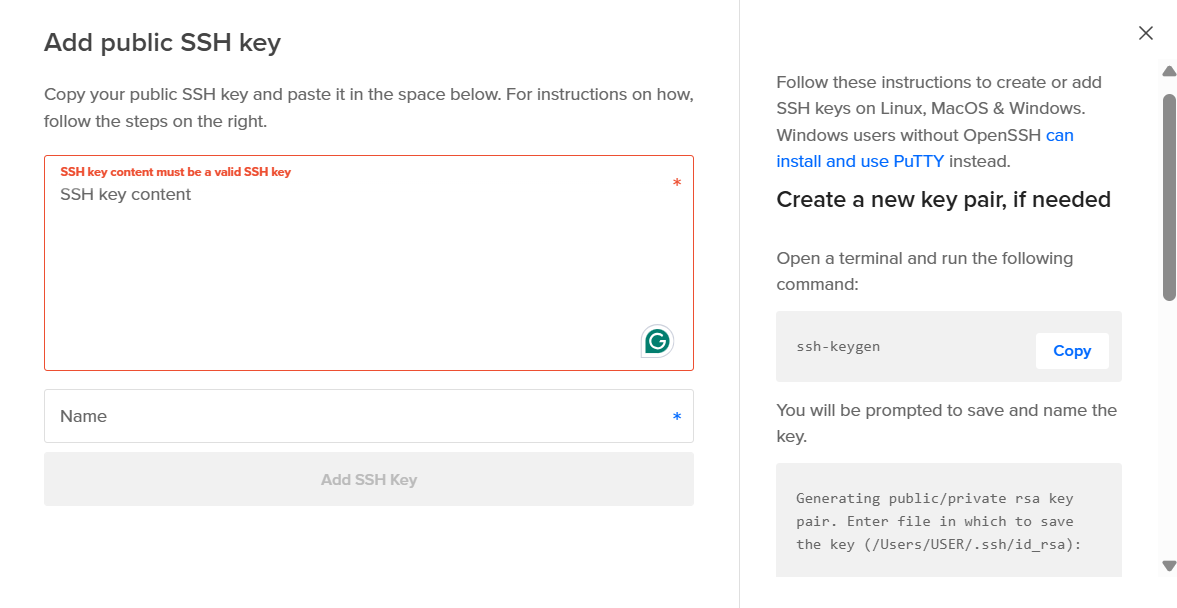Image resolution: width=1177 pixels, height=608 pixels.
Task: Click the scroll down arrow in instructions panel
Action: [1168, 566]
